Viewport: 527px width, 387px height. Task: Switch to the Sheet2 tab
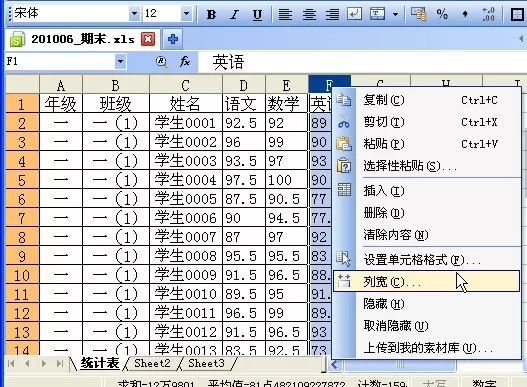[152, 363]
